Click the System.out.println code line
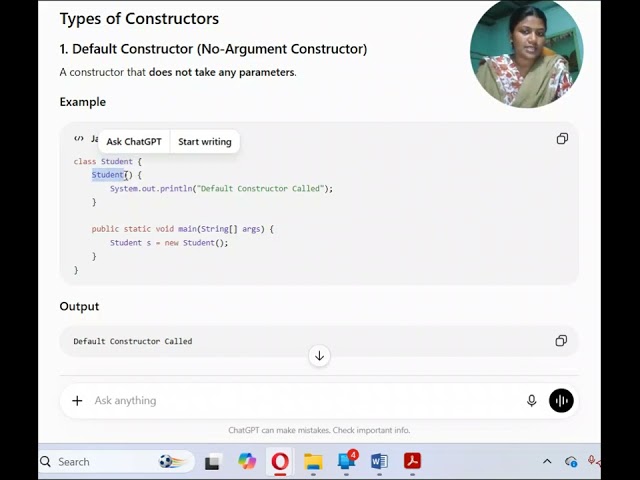This screenshot has width=640, height=480. click(x=221, y=189)
